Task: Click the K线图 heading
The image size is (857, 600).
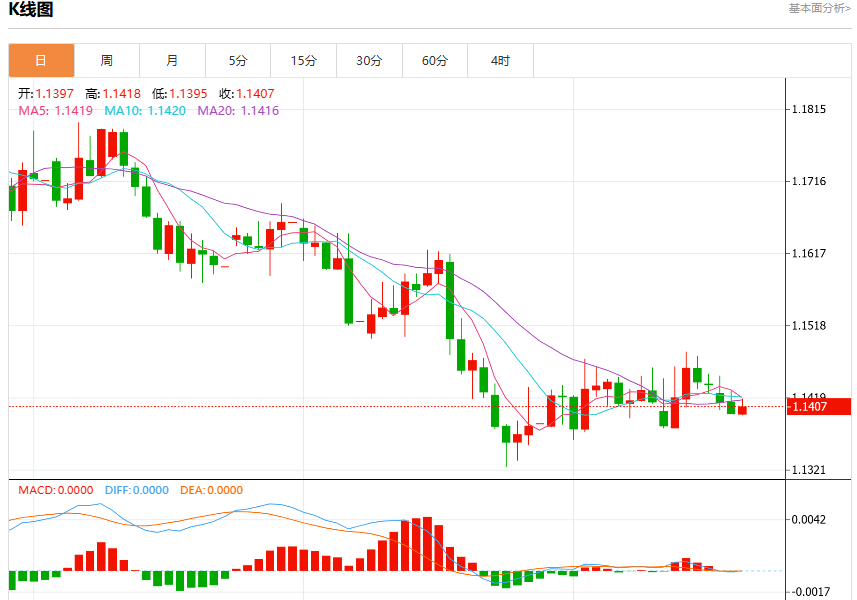Action: [31, 9]
